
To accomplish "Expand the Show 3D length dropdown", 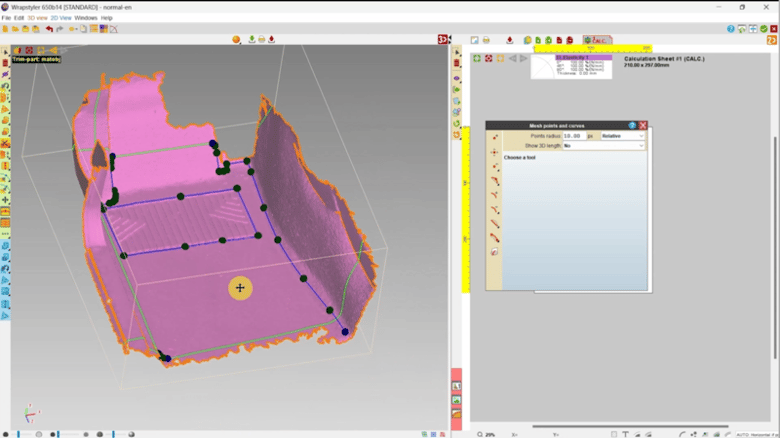I will click(604, 145).
